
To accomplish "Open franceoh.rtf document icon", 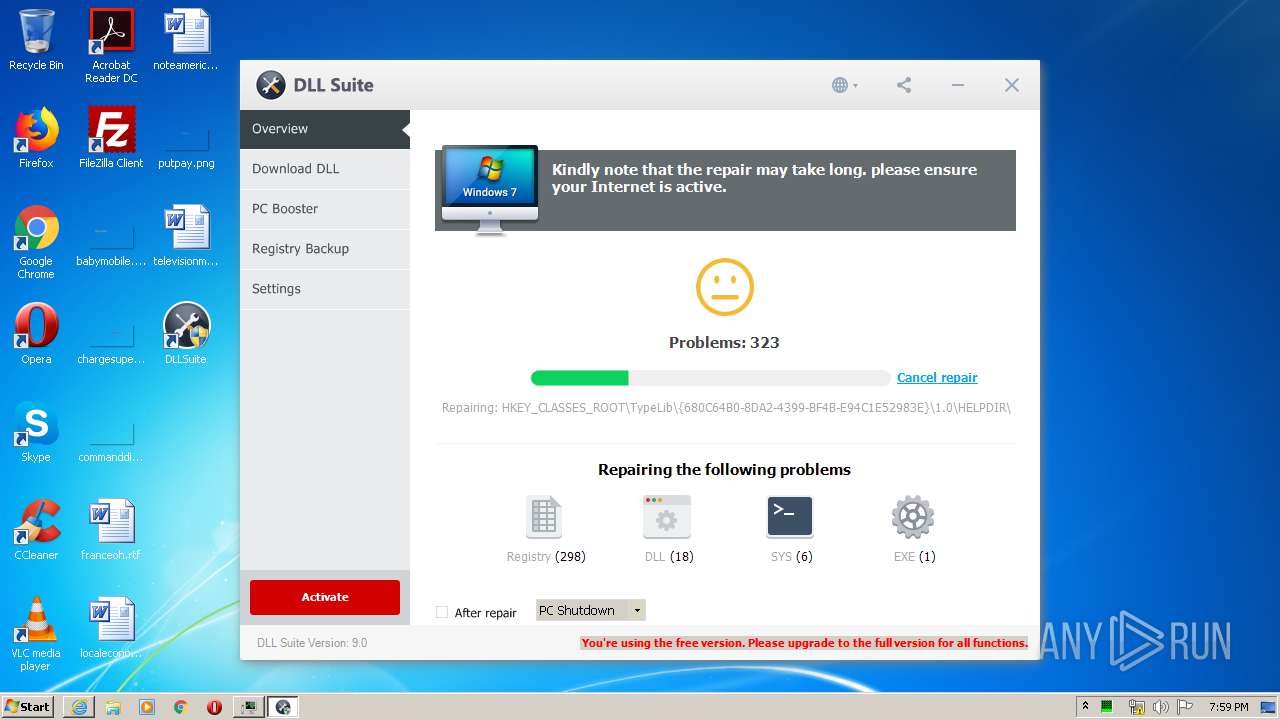I will coord(111,530).
